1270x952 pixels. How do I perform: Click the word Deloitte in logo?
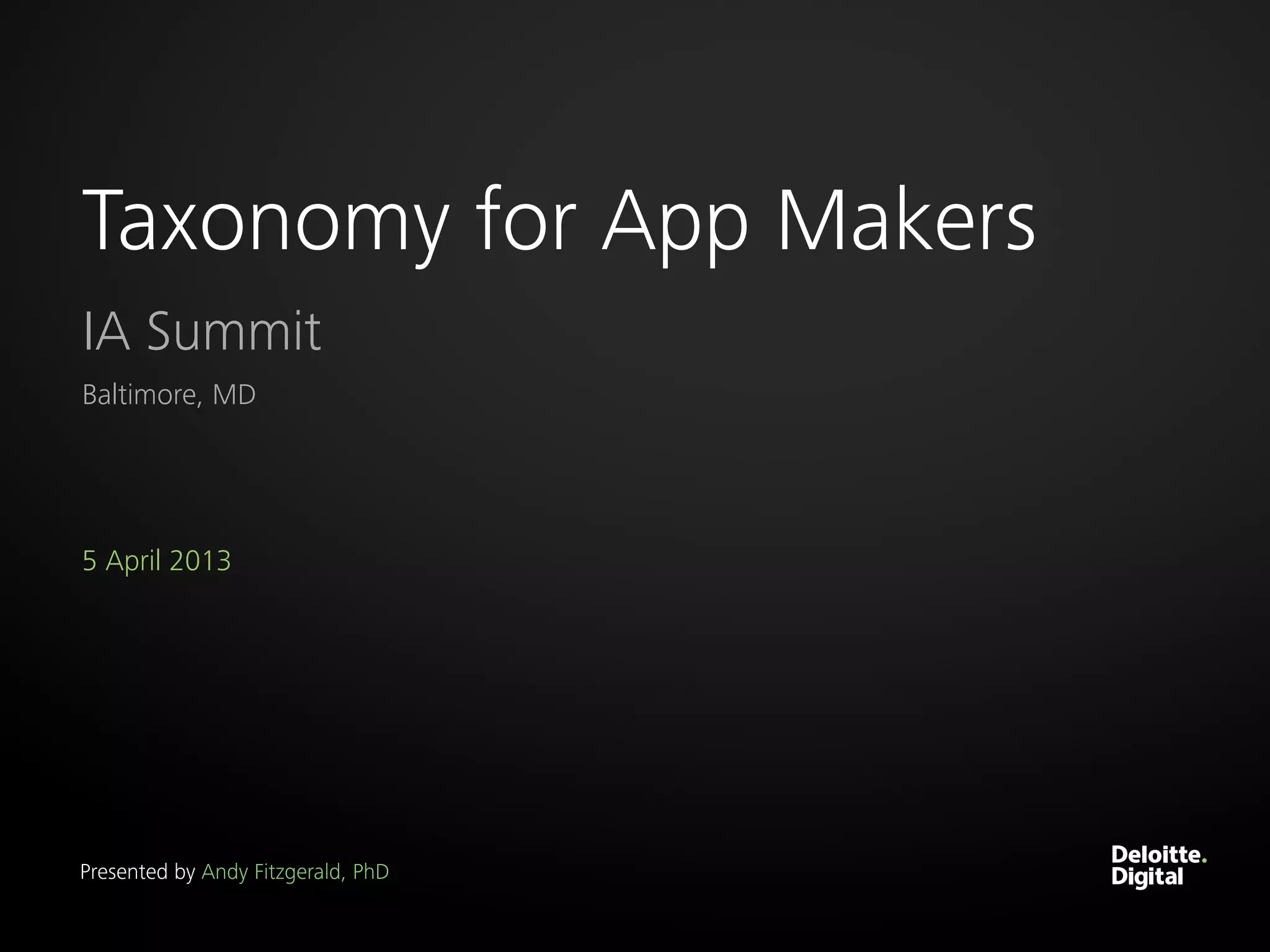(1155, 855)
